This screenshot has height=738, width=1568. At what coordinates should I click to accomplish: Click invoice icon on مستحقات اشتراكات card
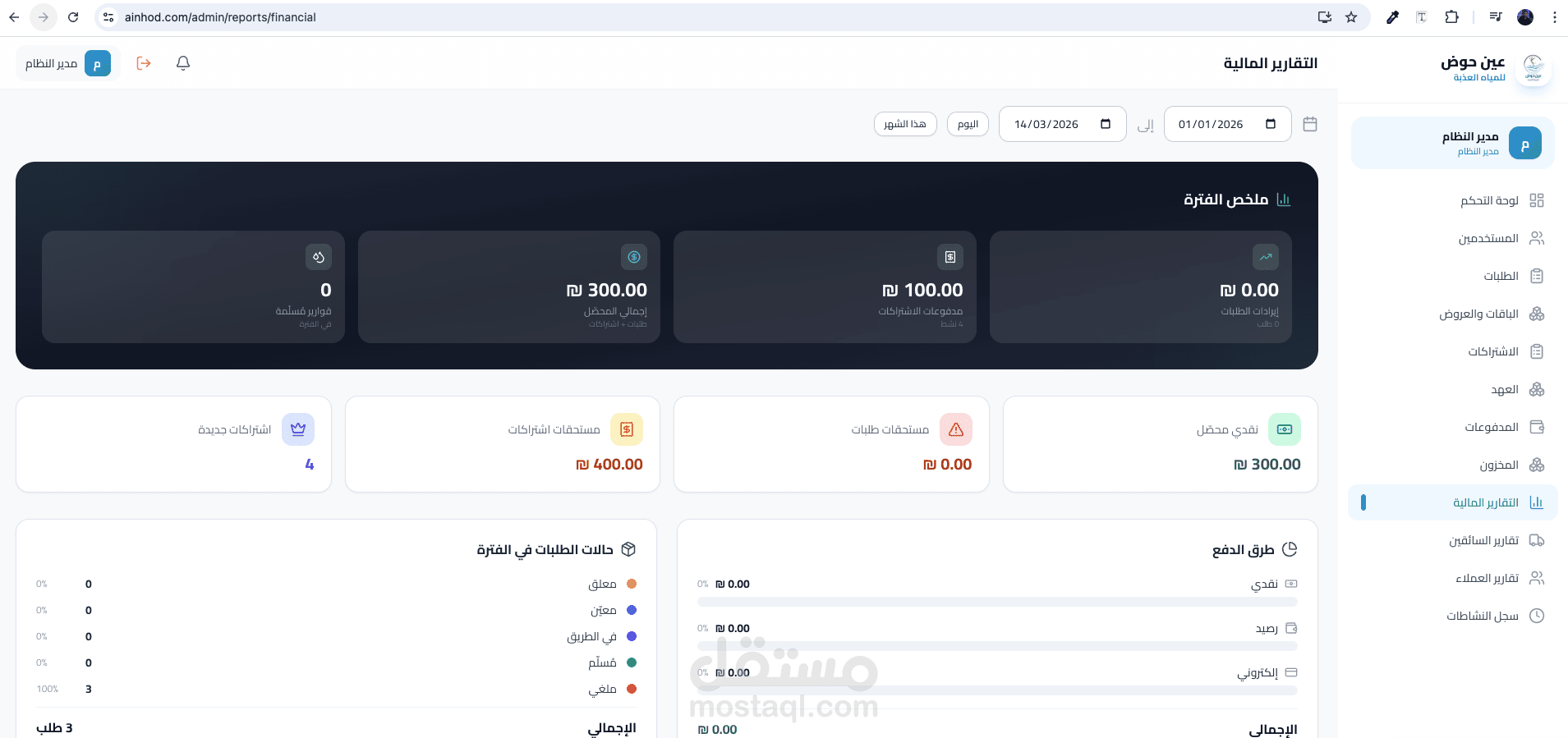[627, 429]
